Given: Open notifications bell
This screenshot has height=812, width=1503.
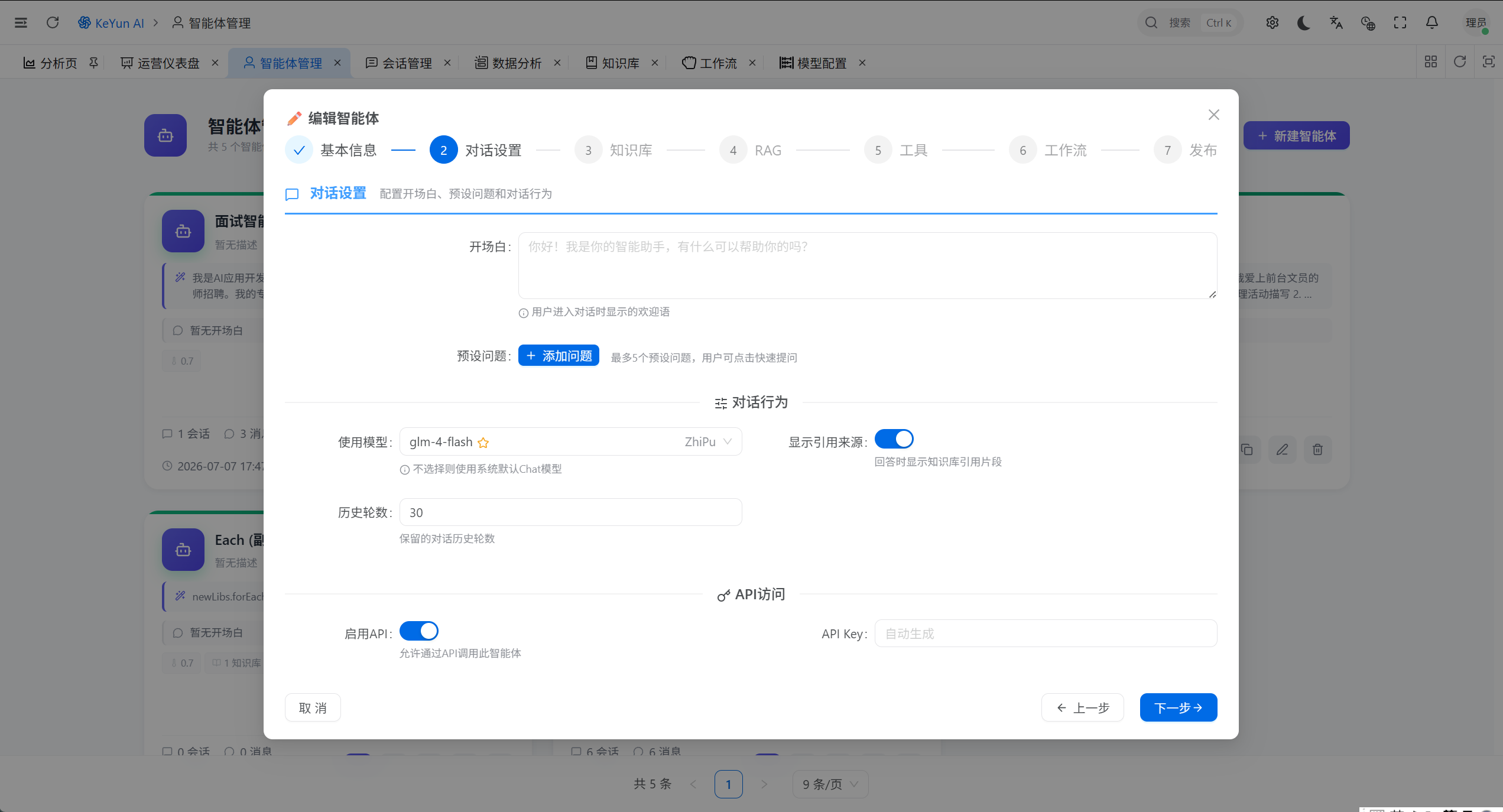Looking at the screenshot, I should [1431, 22].
